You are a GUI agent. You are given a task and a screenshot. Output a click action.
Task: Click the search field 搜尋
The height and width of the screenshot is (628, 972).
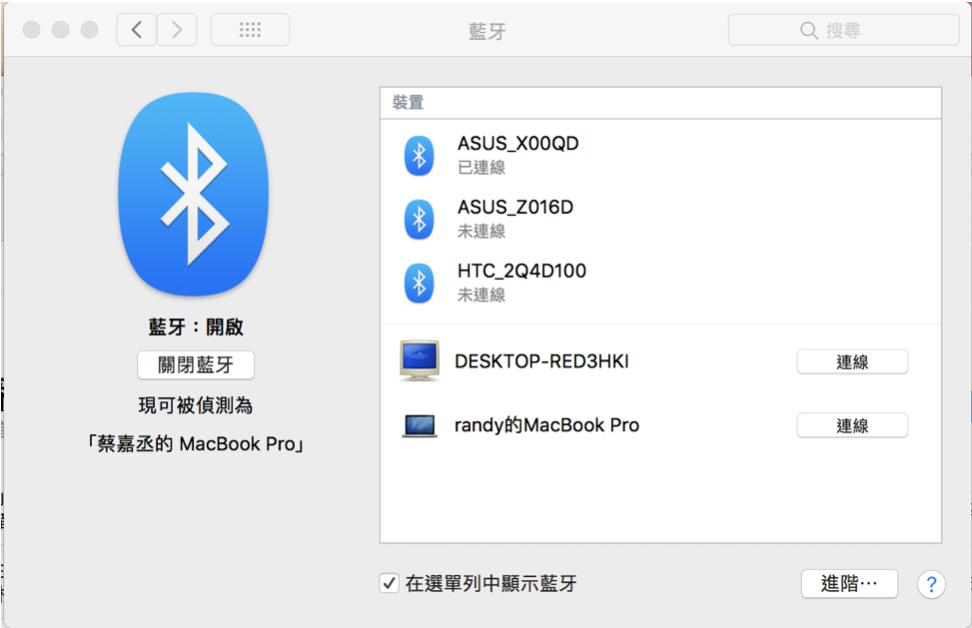pos(843,30)
